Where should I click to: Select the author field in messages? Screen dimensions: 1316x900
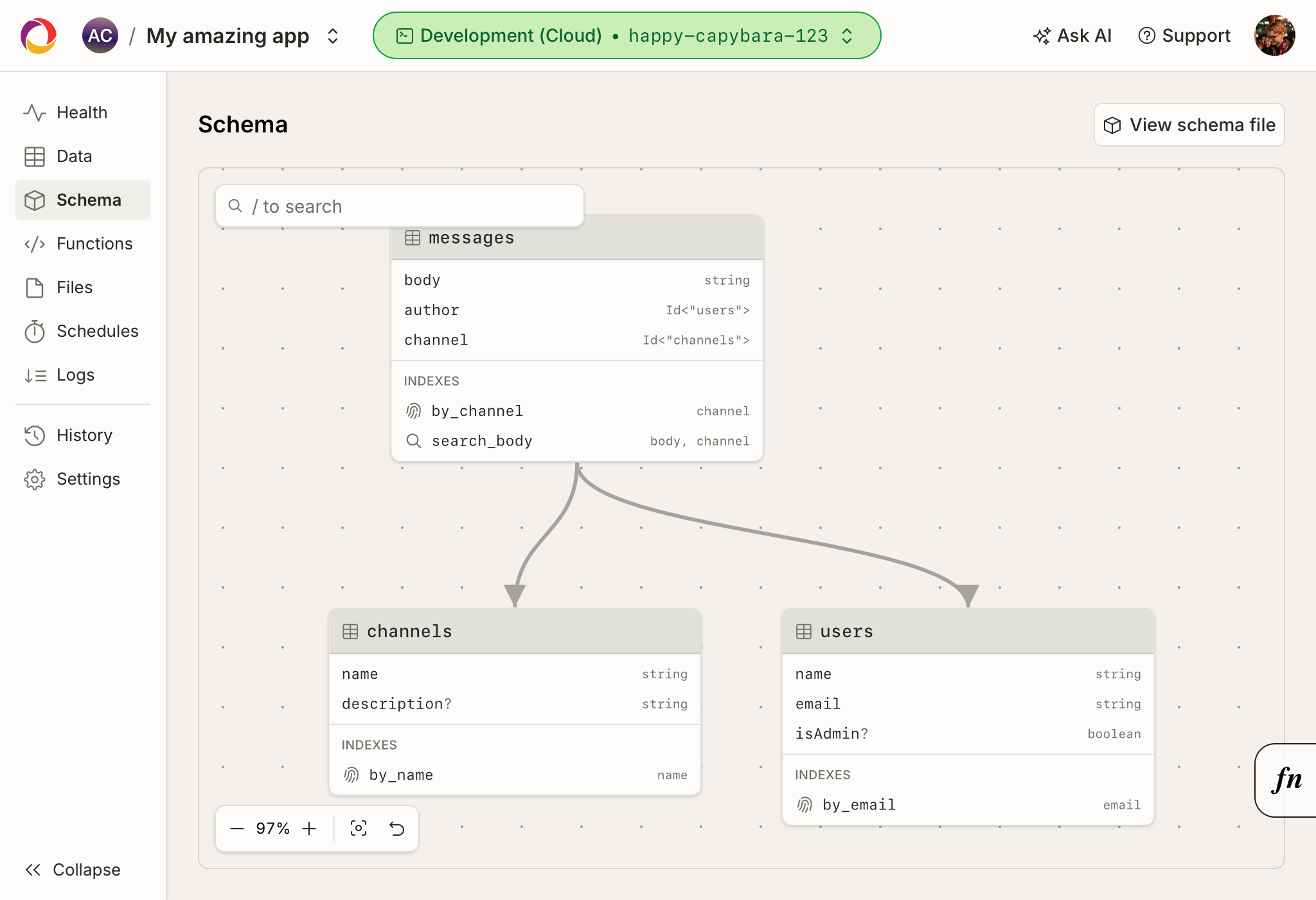coord(577,310)
